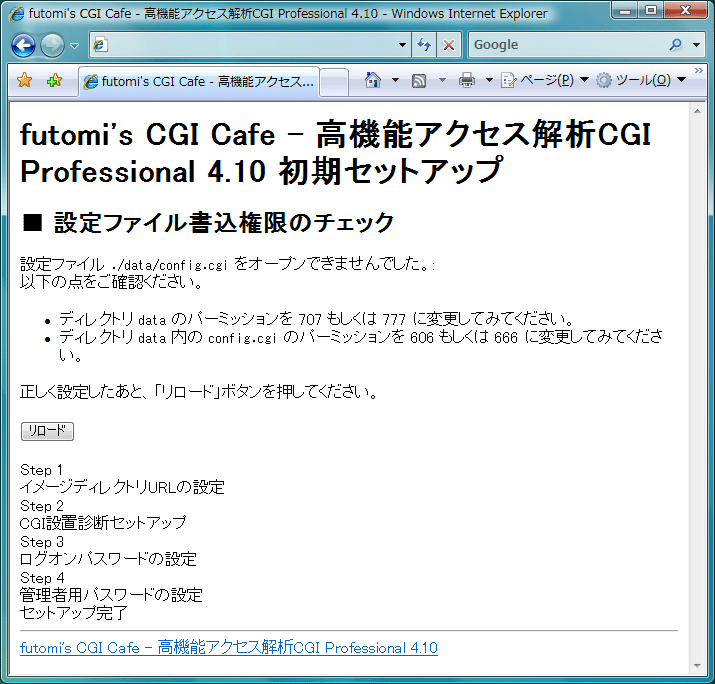Click the Internet Explorer title bar icon
The width and height of the screenshot is (715, 684).
click(x=16, y=14)
